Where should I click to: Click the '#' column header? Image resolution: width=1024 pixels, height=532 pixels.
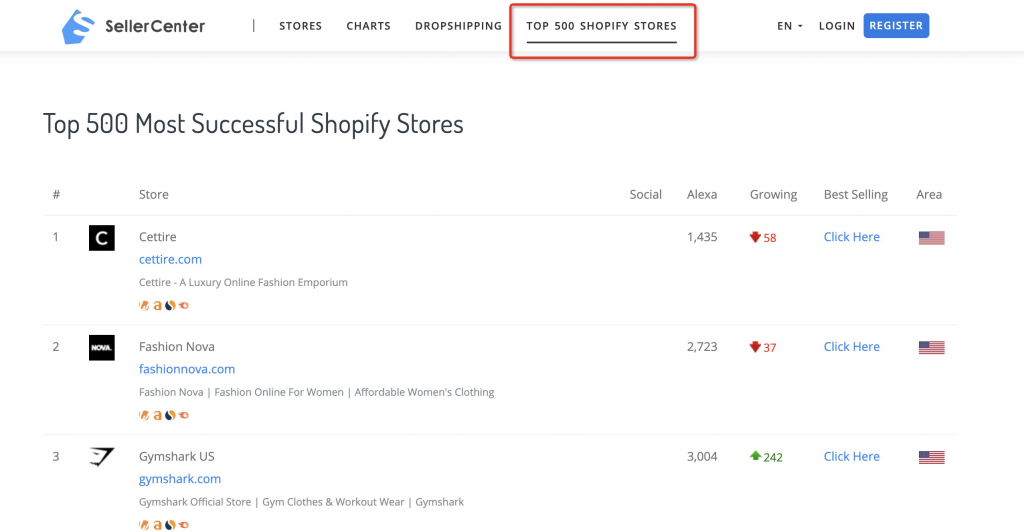(56, 195)
